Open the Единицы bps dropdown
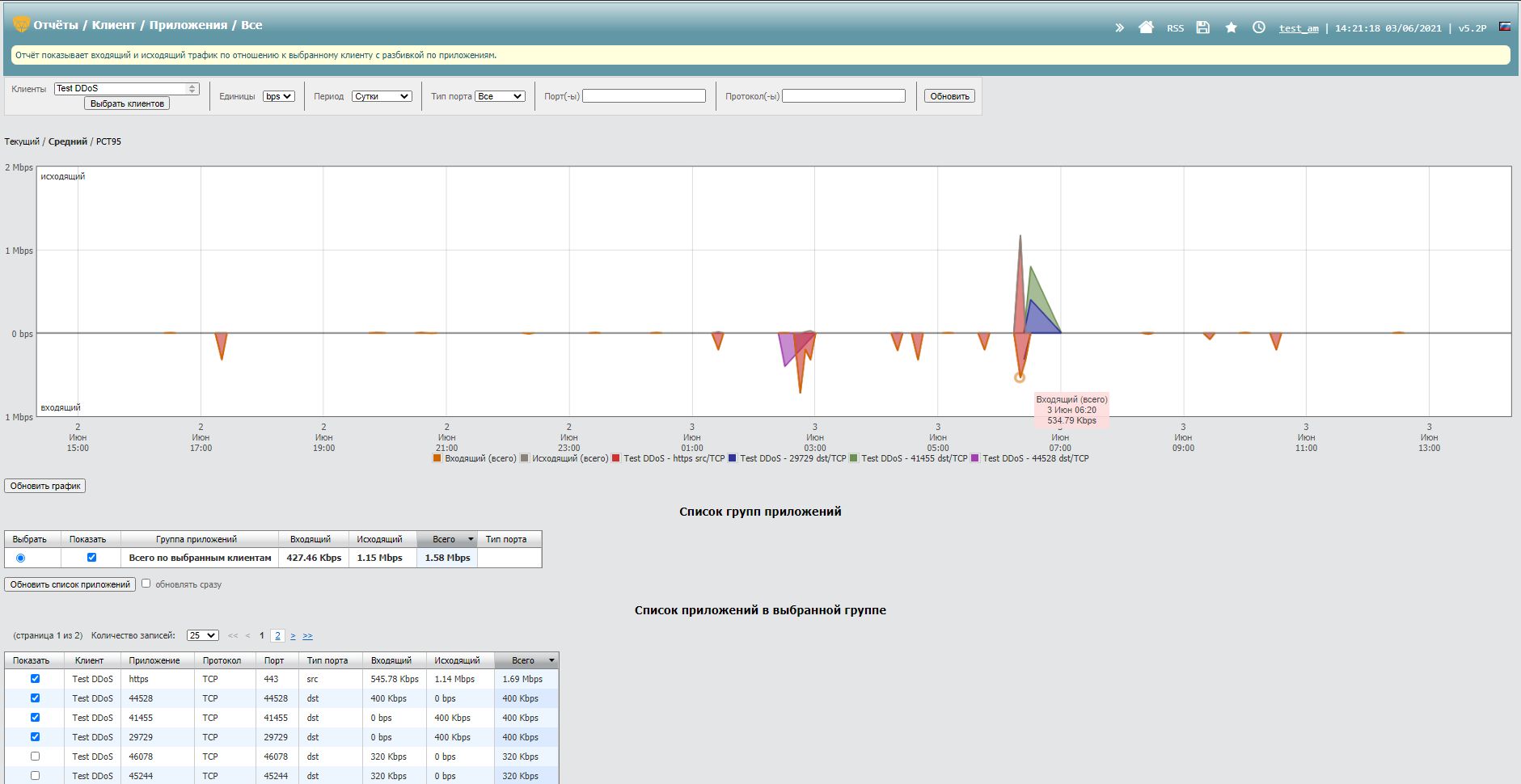This screenshot has height=784, width=1521. point(279,96)
